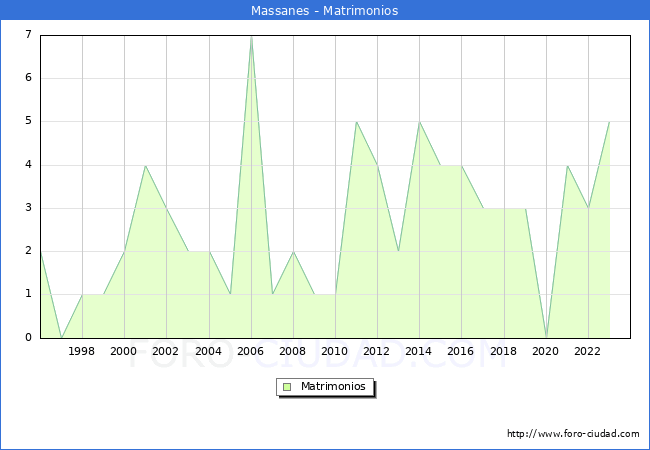Select the 2018 x-axis label

504,351
